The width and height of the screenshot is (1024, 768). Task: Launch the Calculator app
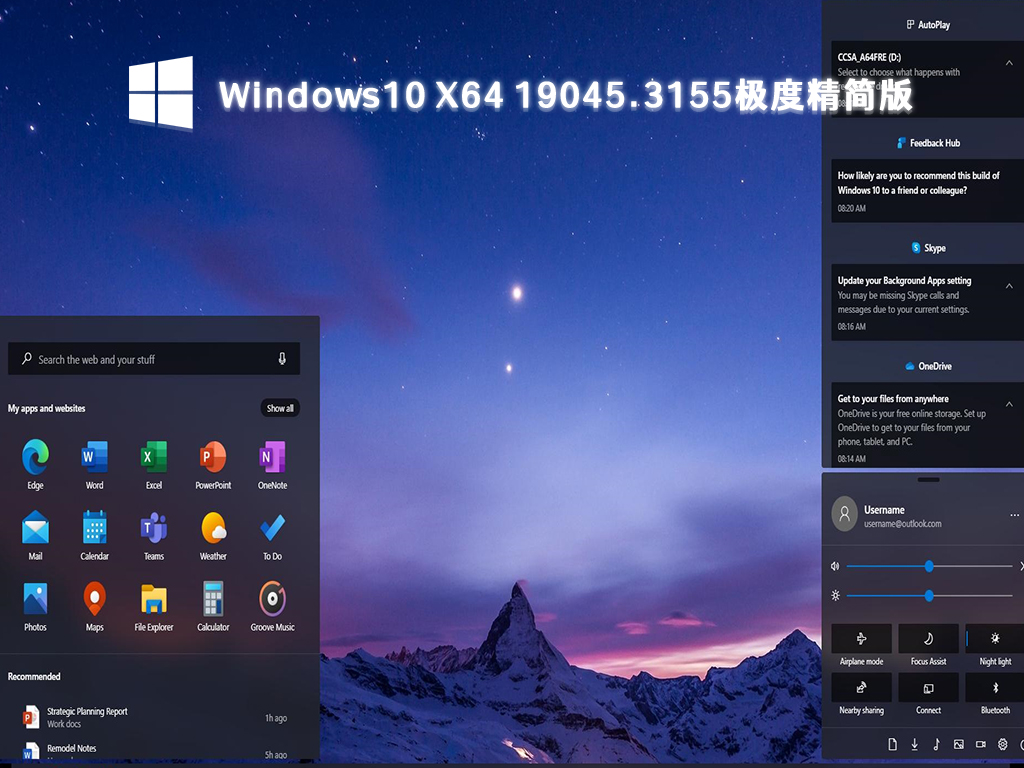coord(213,606)
